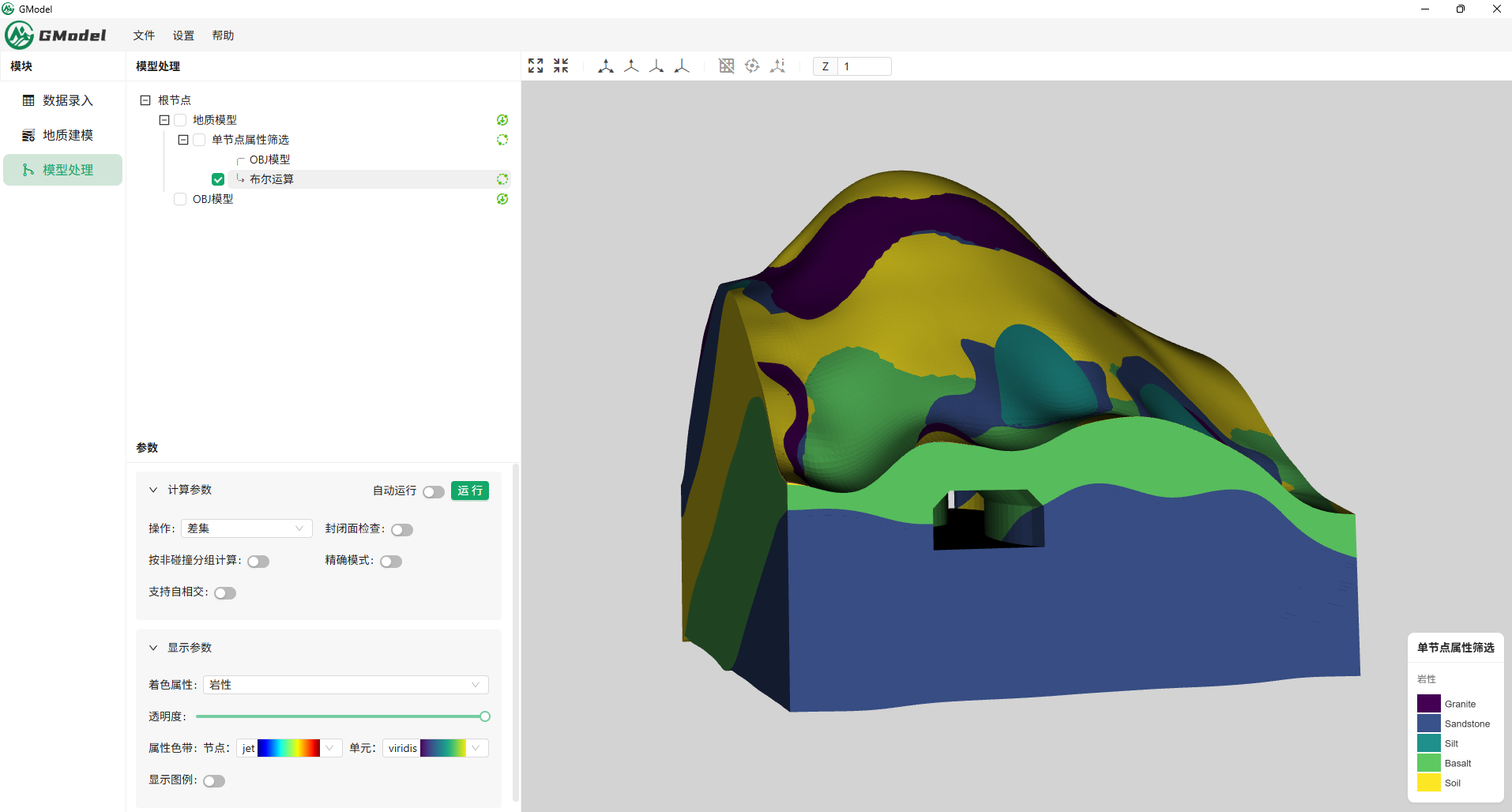Click the rotation center target icon

(x=752, y=66)
